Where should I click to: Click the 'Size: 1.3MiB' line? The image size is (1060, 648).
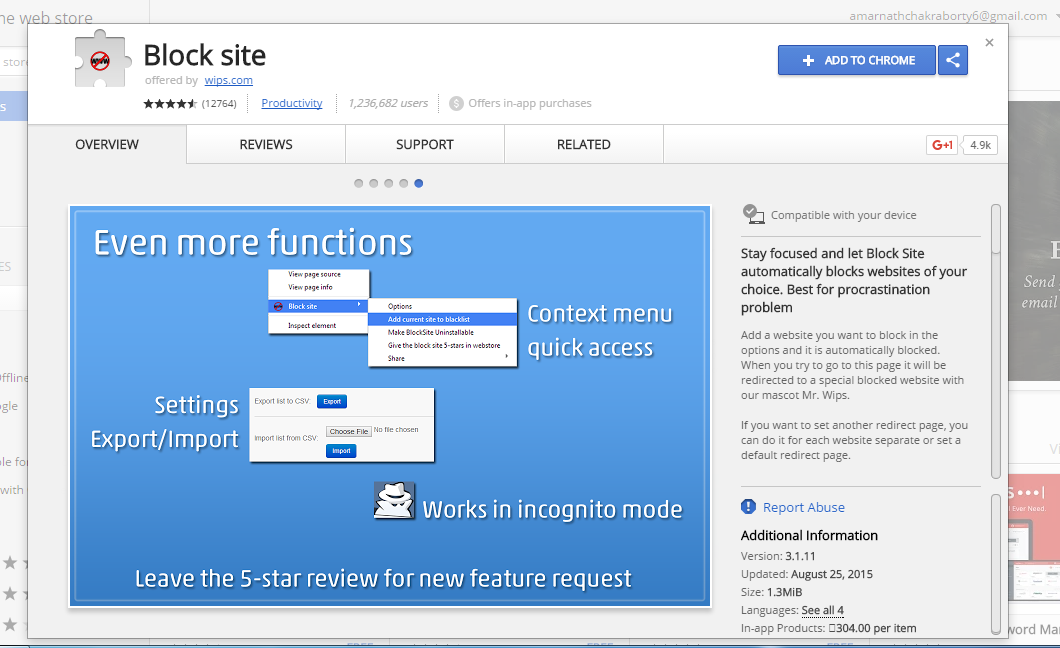point(771,592)
